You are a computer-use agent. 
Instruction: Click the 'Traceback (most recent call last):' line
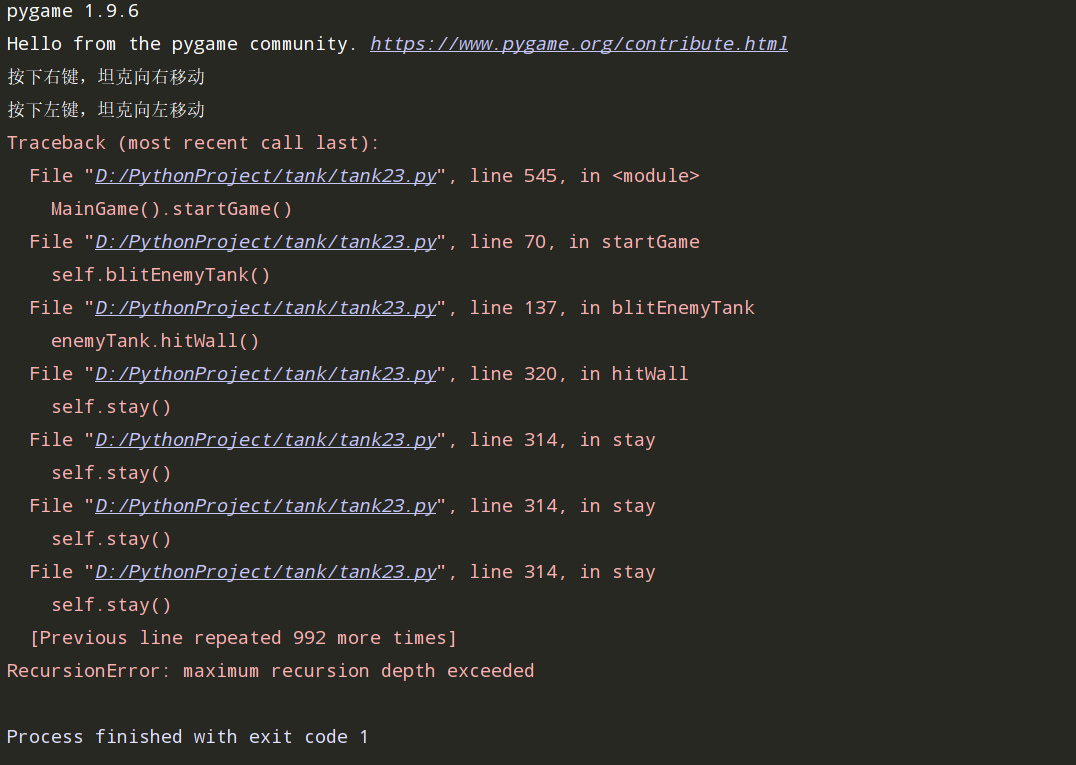193,143
